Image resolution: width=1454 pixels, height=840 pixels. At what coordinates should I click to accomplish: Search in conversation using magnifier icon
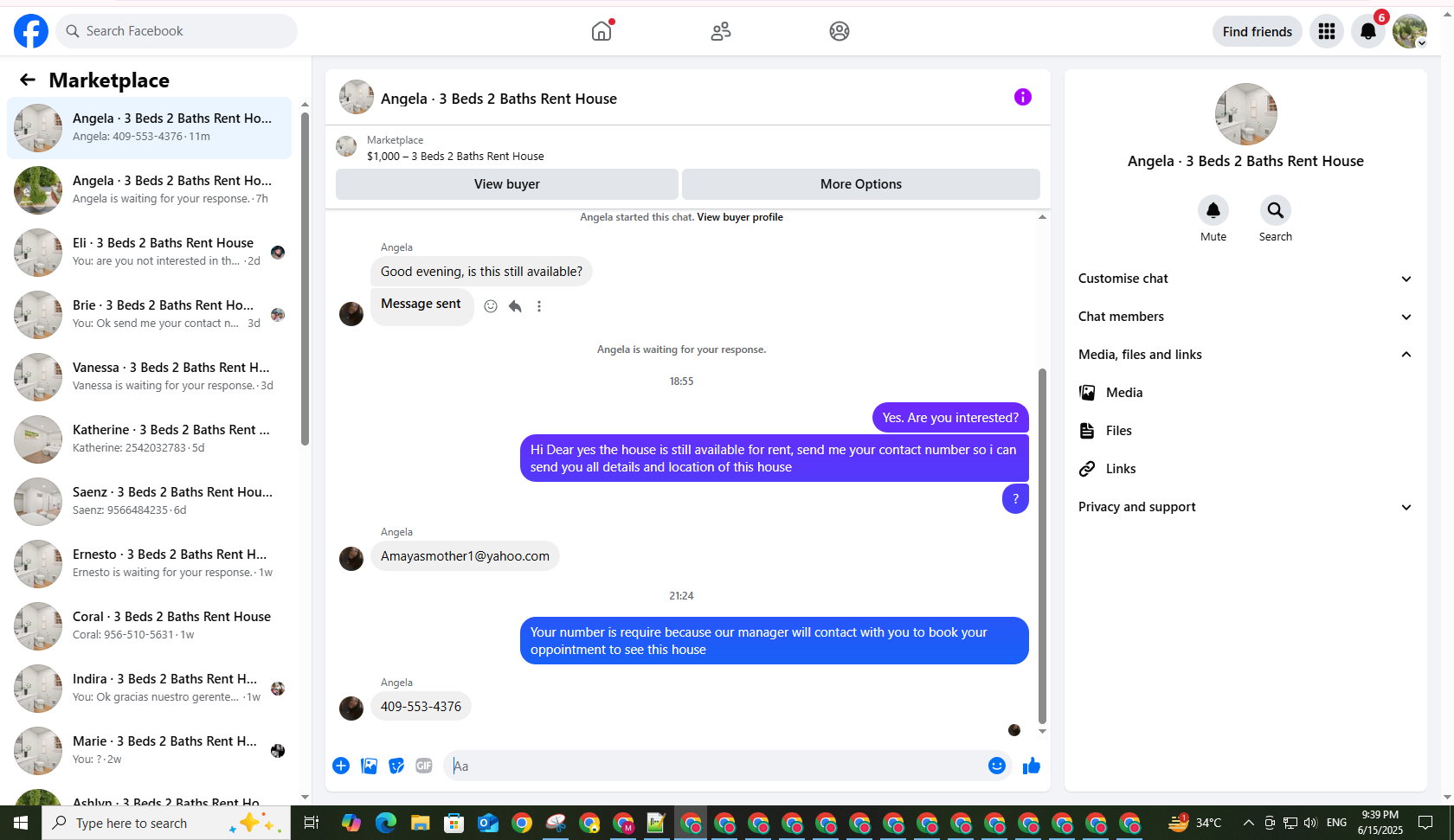[x=1276, y=210]
